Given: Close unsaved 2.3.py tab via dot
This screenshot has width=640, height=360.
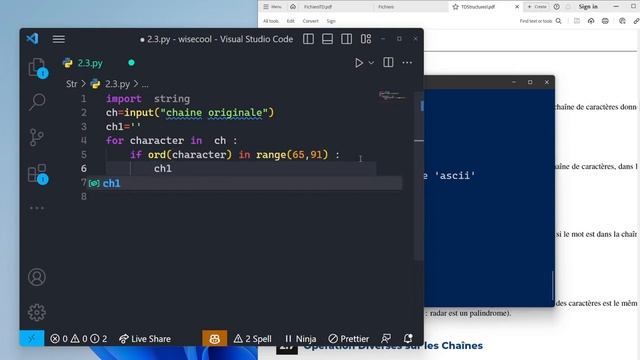Looking at the screenshot, I should (x=131, y=62).
